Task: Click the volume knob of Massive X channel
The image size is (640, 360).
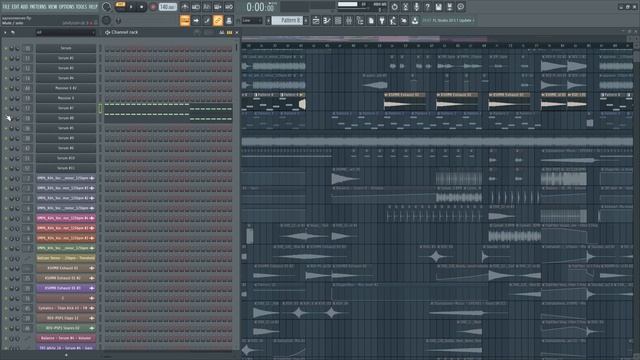Action: click(17, 98)
